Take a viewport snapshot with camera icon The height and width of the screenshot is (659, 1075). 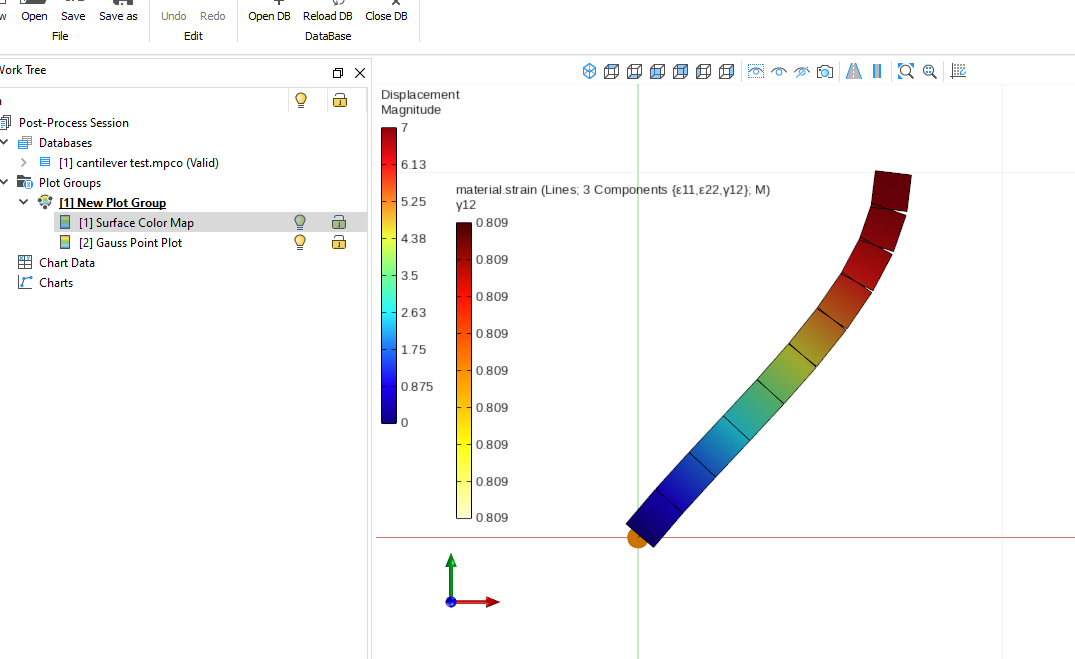pos(825,71)
